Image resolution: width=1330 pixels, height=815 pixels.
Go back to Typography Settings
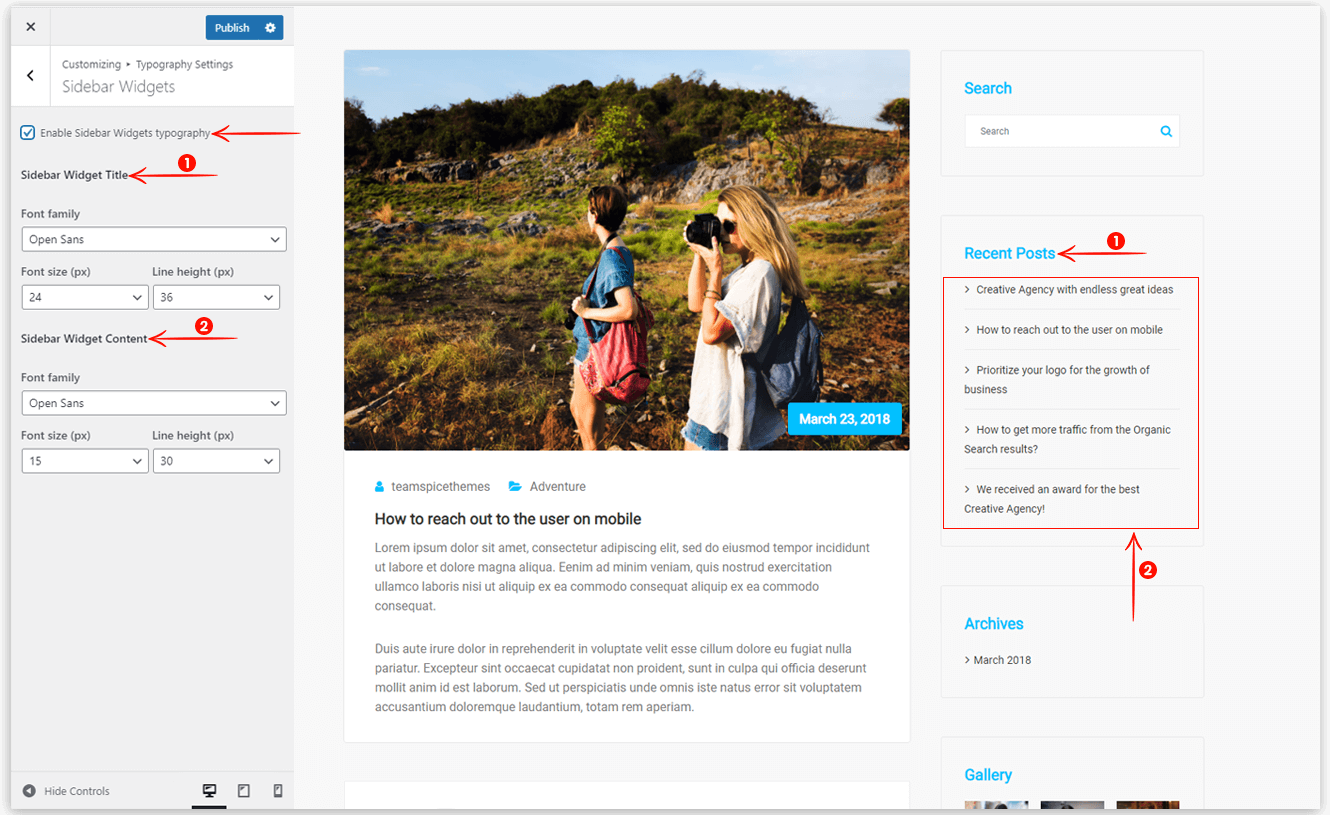pyautogui.click(x=30, y=76)
